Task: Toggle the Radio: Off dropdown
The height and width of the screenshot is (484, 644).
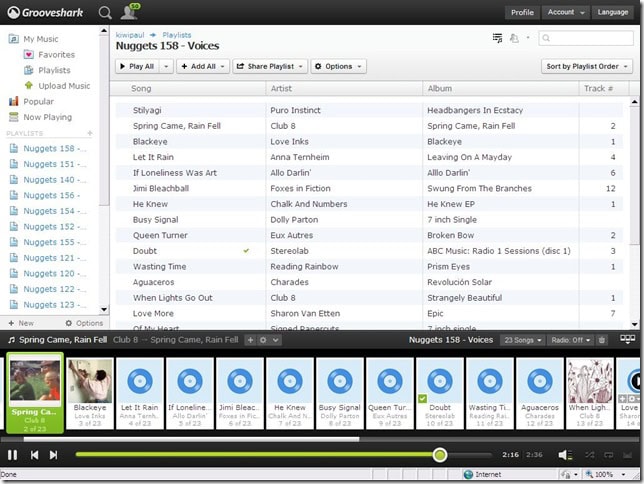Action: (x=570, y=340)
